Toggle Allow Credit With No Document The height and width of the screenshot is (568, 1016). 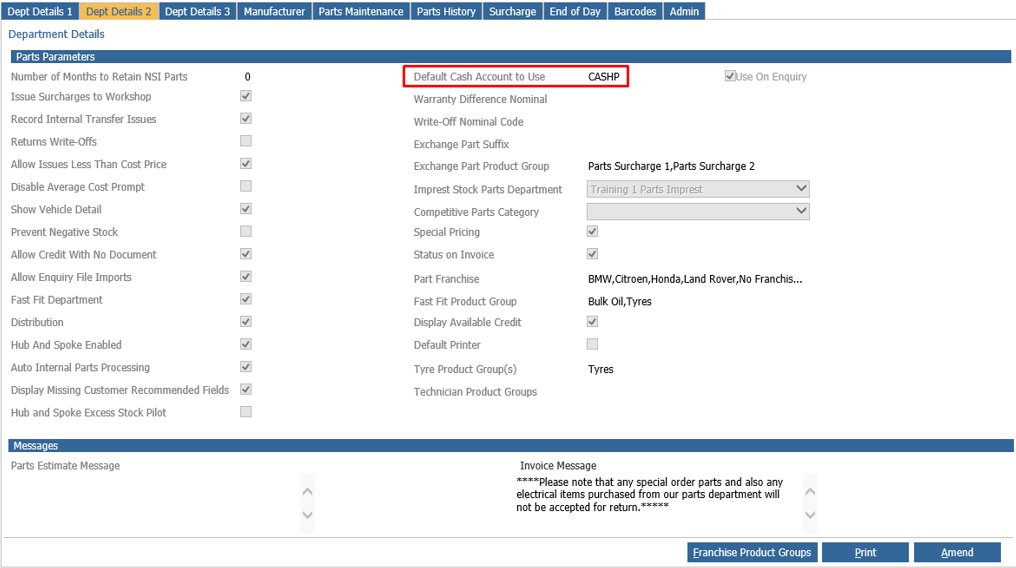(246, 254)
